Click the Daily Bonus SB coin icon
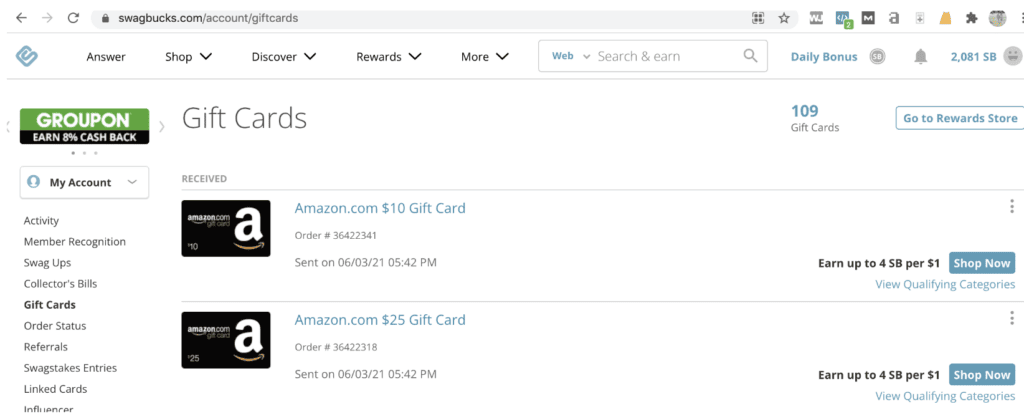The height and width of the screenshot is (419, 1024). tap(877, 57)
